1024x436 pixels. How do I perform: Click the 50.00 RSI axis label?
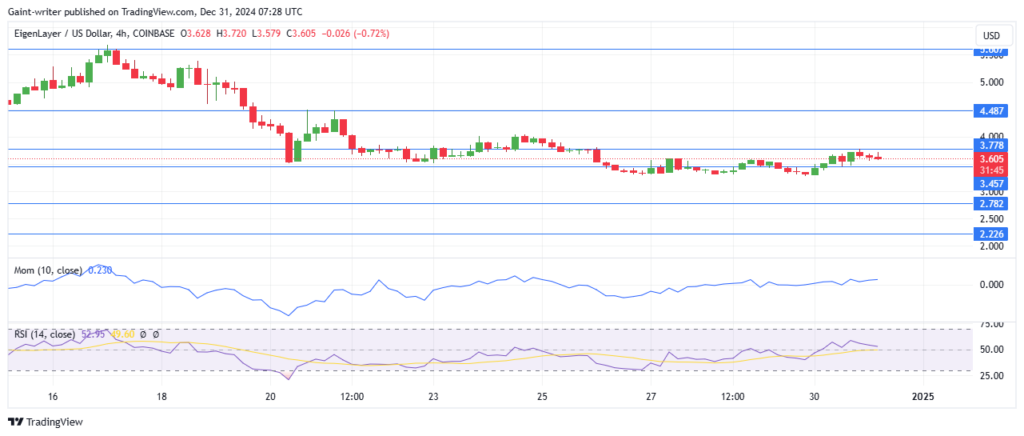point(990,349)
